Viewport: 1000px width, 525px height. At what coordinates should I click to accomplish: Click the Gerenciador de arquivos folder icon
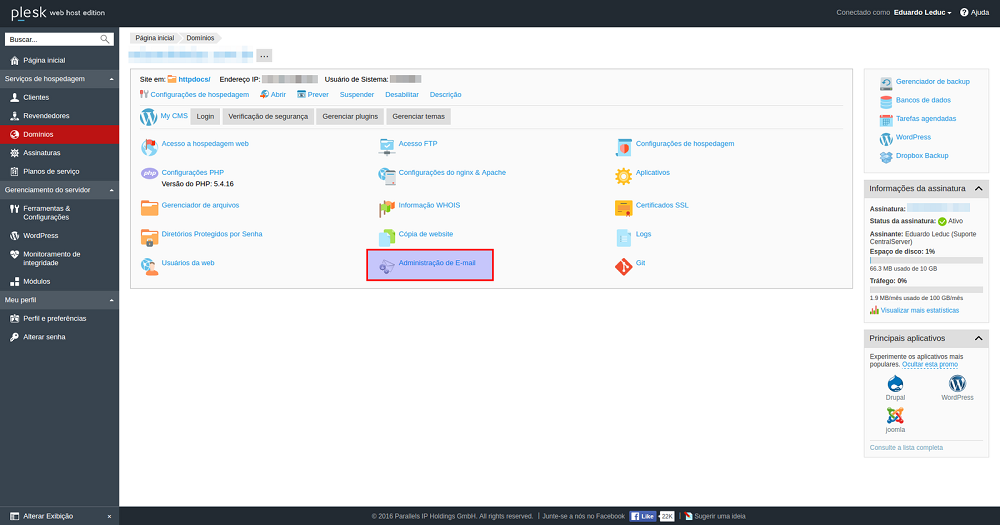click(149, 208)
